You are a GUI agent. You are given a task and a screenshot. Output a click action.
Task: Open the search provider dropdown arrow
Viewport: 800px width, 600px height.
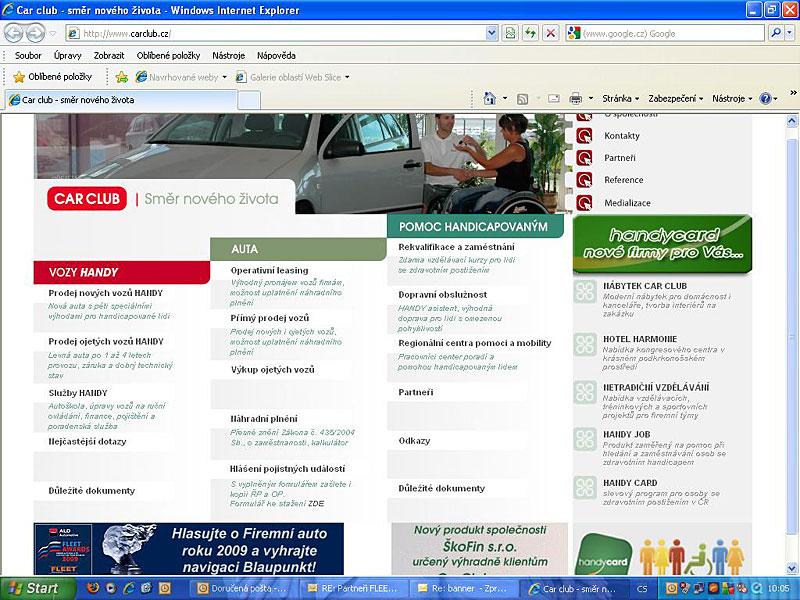click(x=790, y=34)
